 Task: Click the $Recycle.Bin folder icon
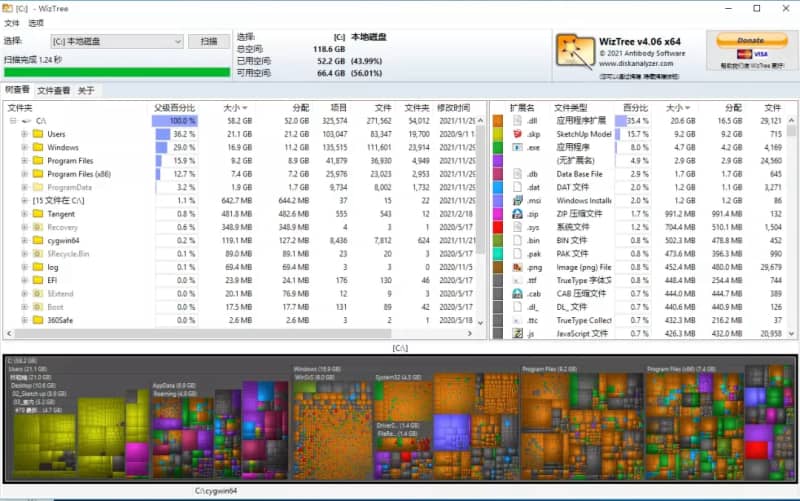tap(38, 254)
